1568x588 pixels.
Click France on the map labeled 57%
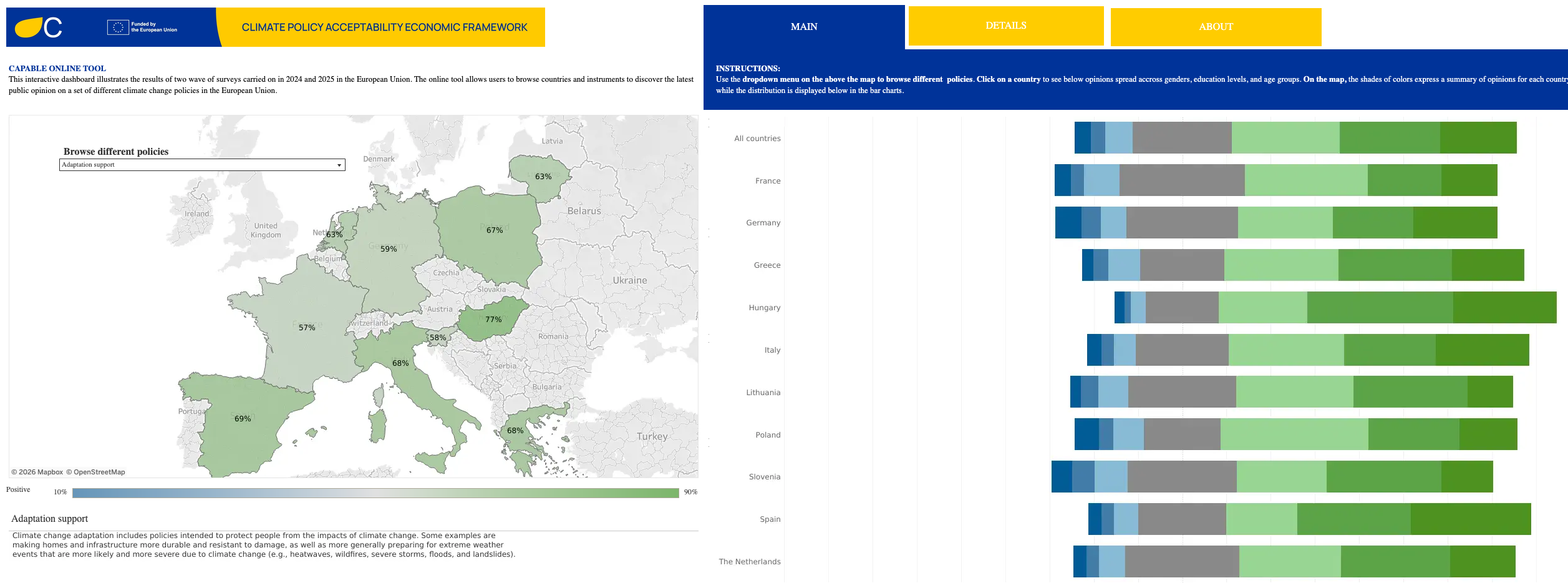307,327
